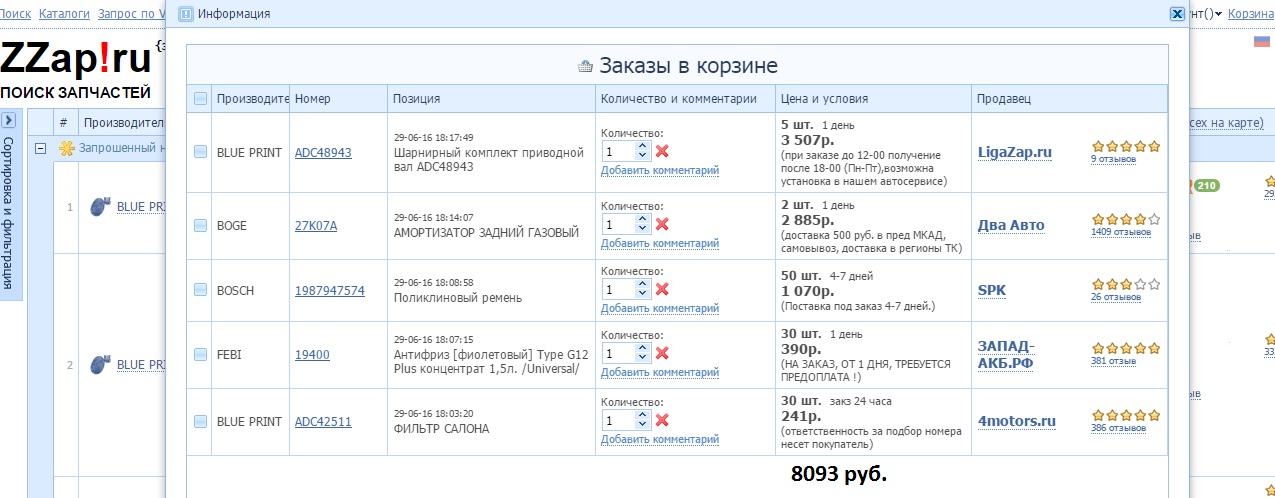Remove the 27K07A item with red X
This screenshot has height=498, width=1275.
[662, 224]
